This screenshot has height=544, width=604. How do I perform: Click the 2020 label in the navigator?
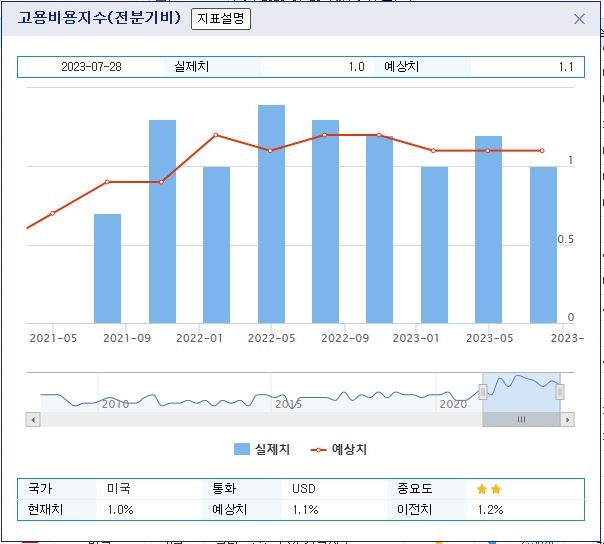[453, 404]
